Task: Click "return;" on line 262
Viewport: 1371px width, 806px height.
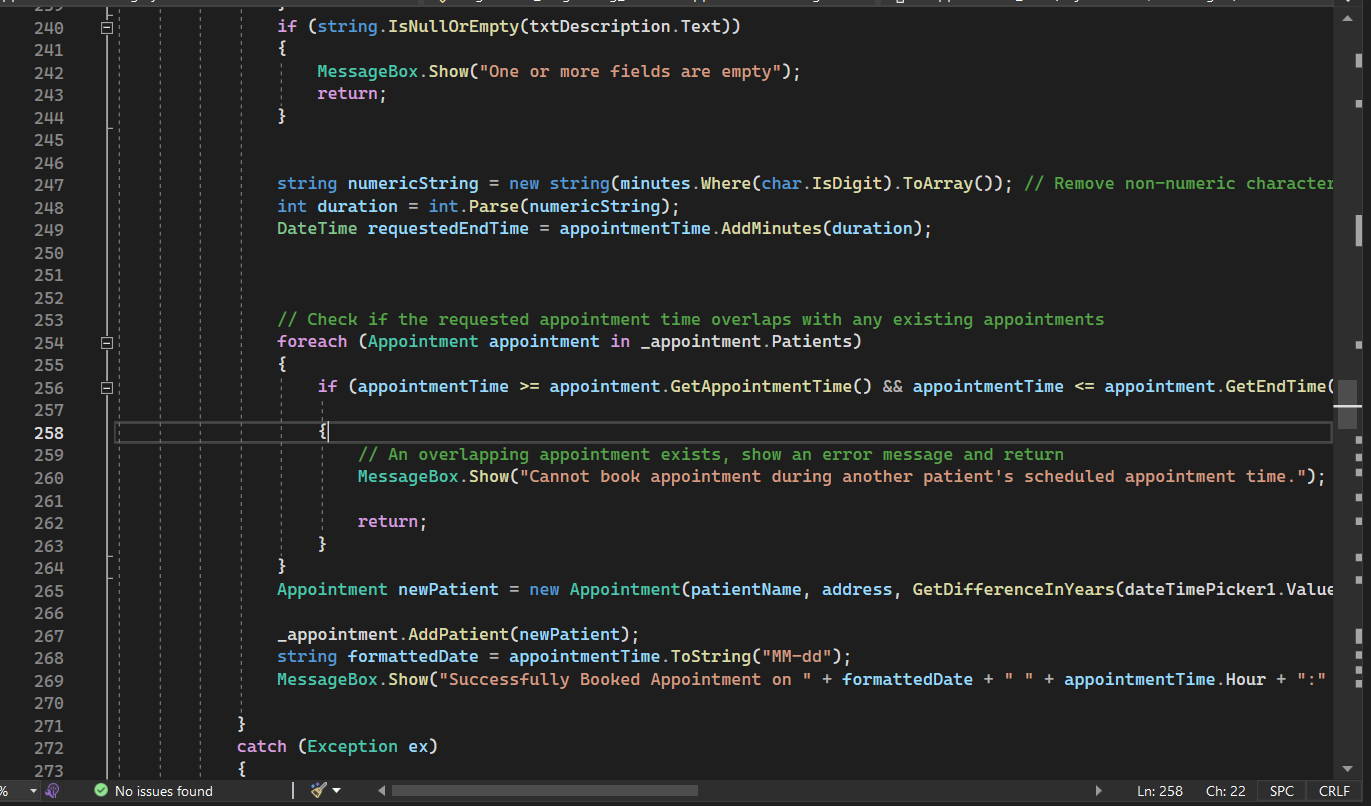Action: [x=392, y=521]
